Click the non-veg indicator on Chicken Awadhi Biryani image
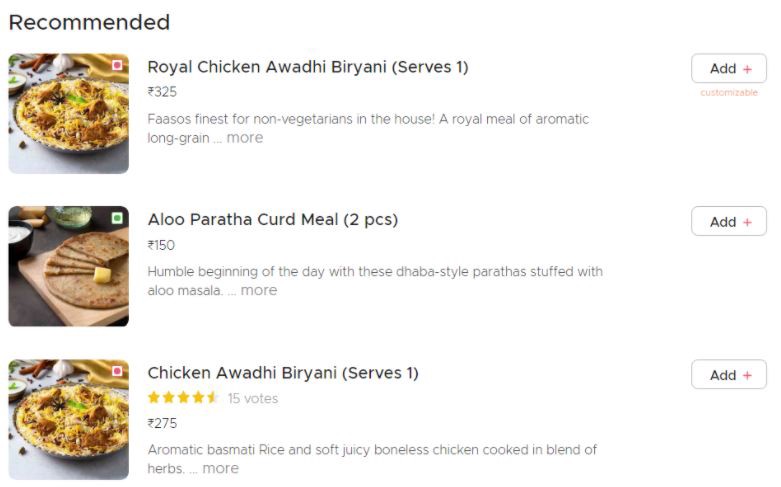 click(117, 371)
